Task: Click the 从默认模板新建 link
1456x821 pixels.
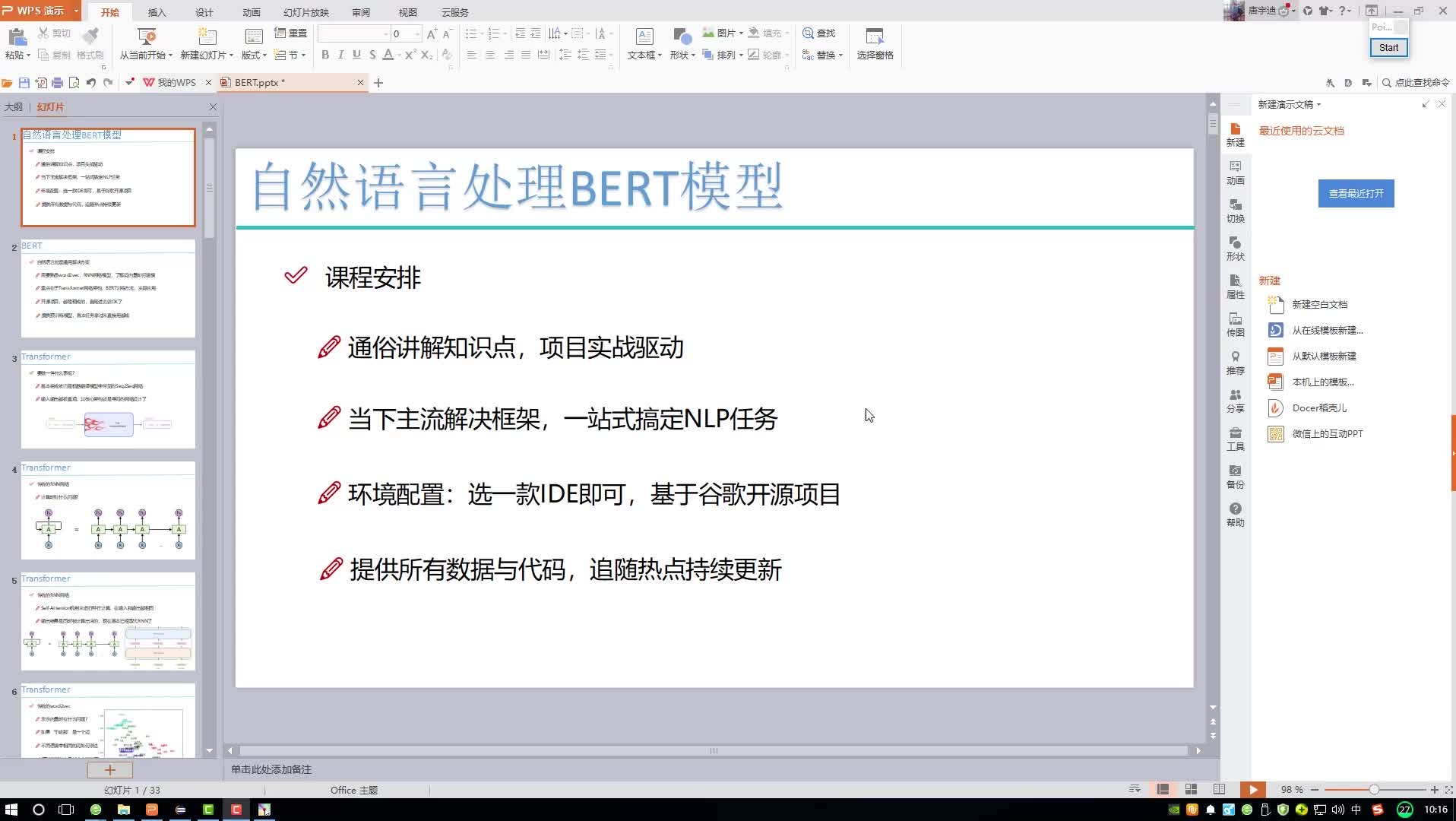Action: [1324, 357]
